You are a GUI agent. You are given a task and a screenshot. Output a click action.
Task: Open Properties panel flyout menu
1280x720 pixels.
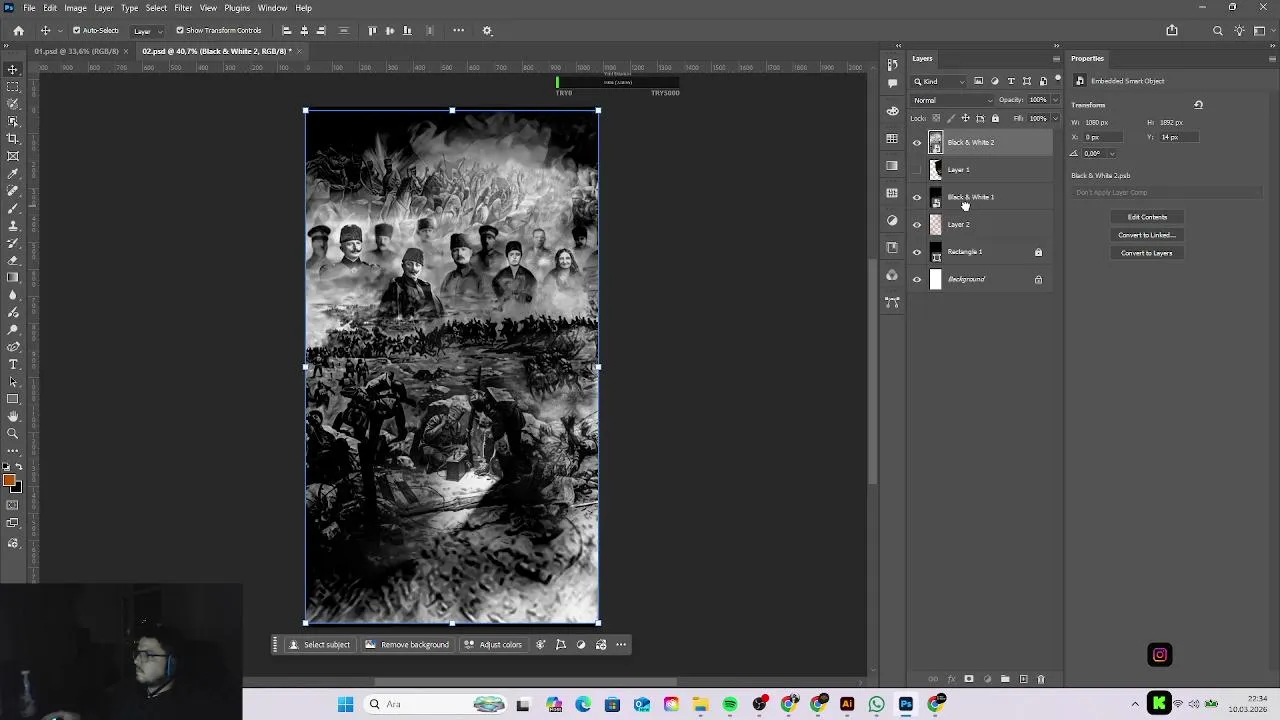1271,58
